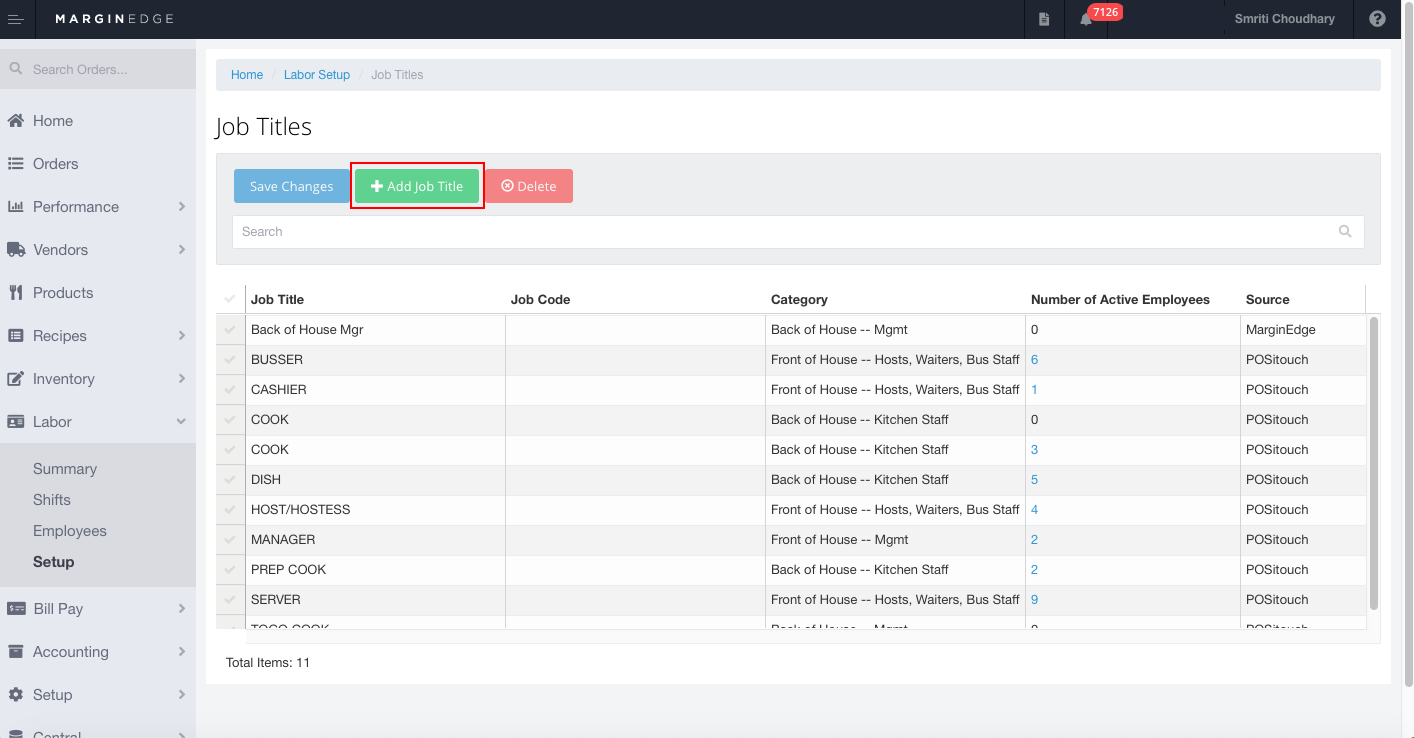The width and height of the screenshot is (1414, 738).
Task: Select the DISH row checkmark
Action: pos(230,479)
